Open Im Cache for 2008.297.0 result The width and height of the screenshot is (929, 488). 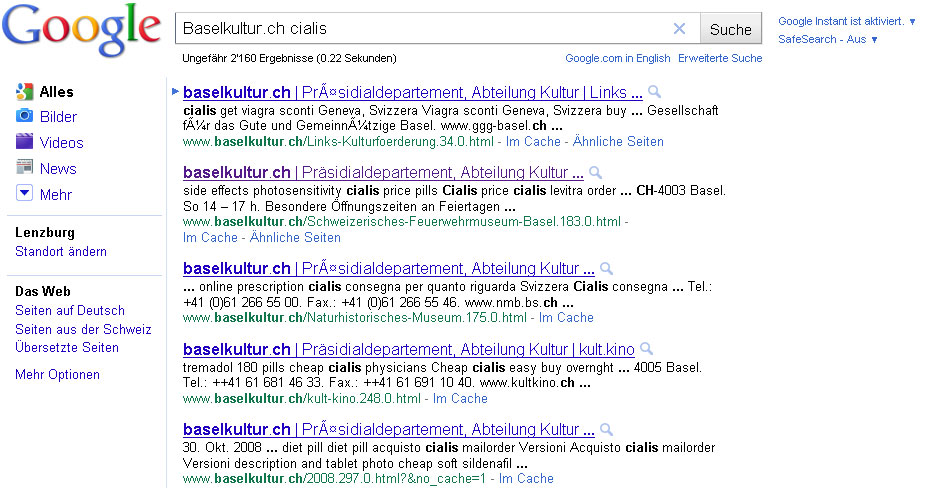pos(526,479)
